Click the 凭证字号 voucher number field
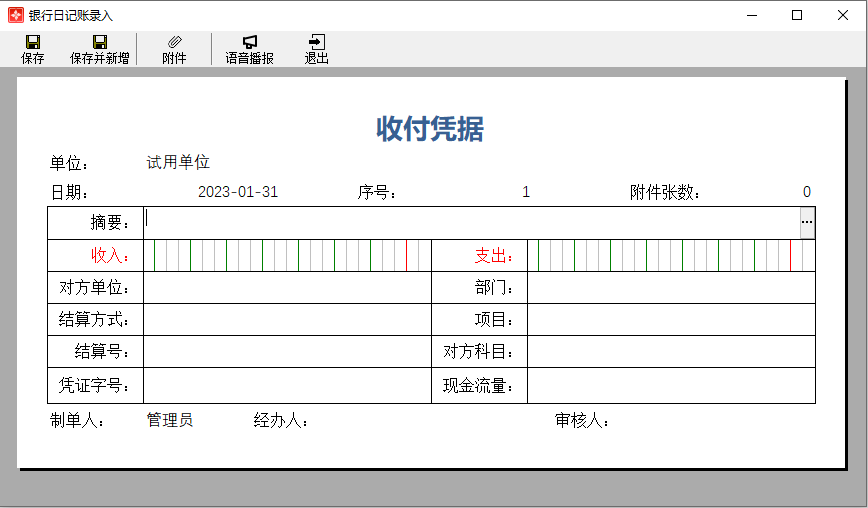This screenshot has width=868, height=508. (287, 385)
